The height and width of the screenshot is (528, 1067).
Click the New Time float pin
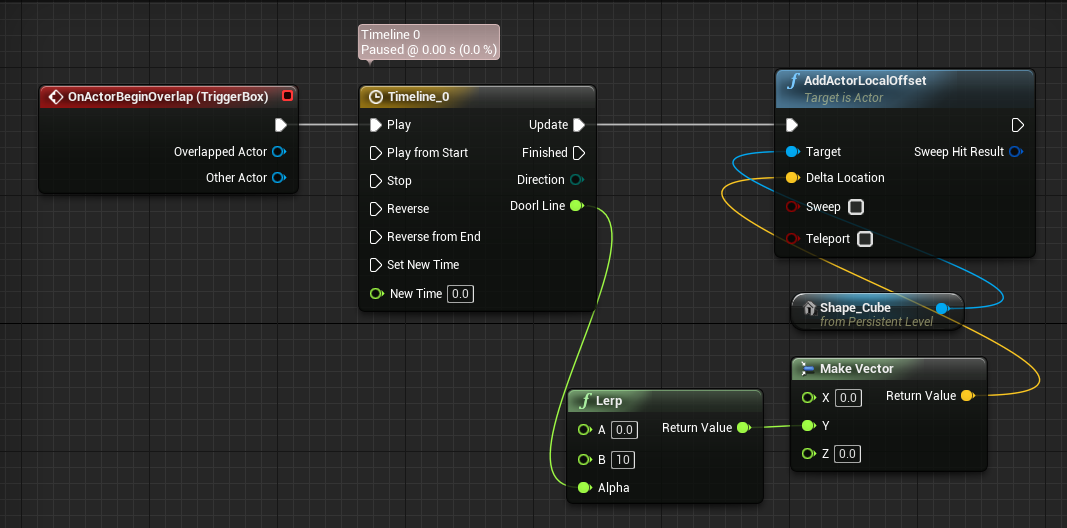[377, 293]
